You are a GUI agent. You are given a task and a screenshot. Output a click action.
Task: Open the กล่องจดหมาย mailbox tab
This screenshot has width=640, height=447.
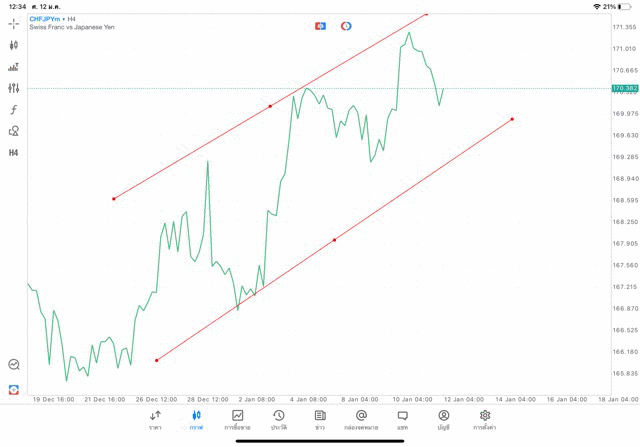coord(361,420)
